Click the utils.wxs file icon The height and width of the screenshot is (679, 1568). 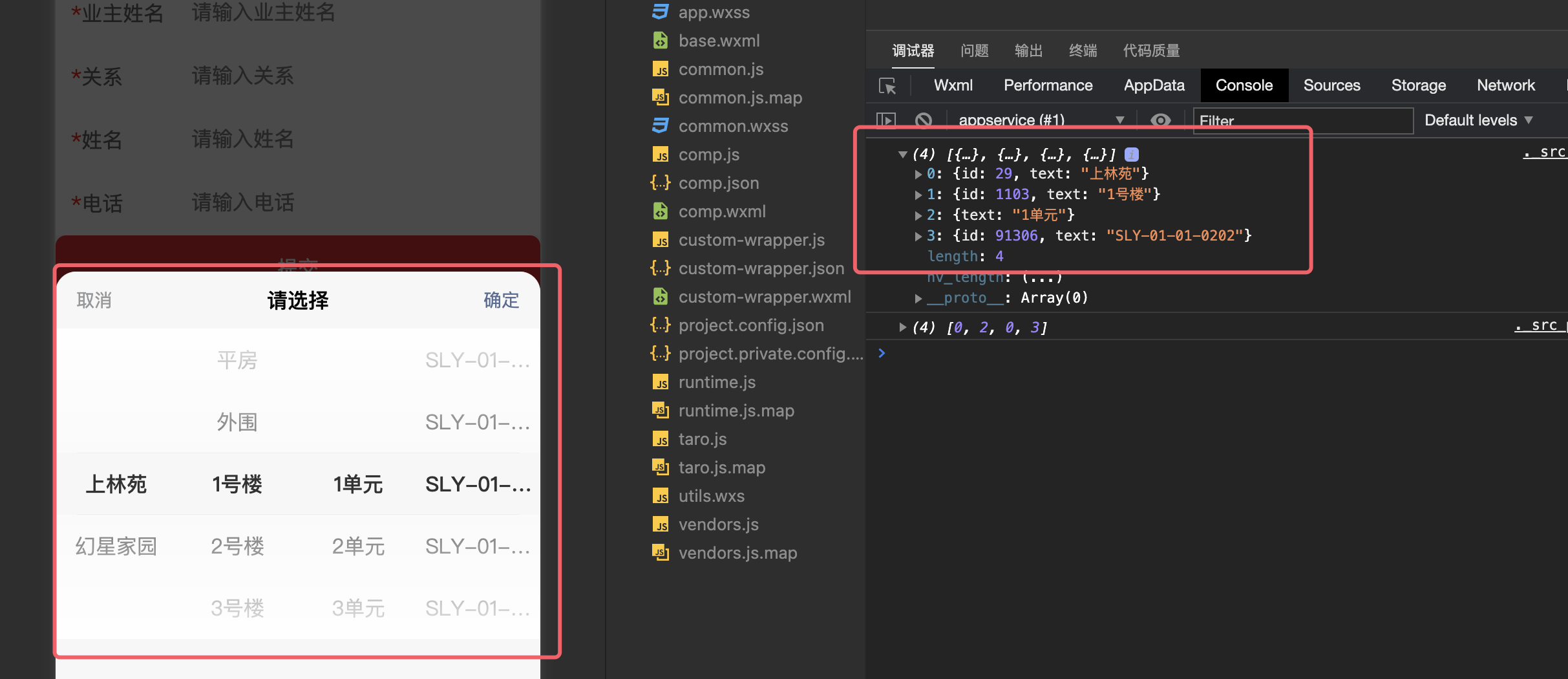click(660, 496)
